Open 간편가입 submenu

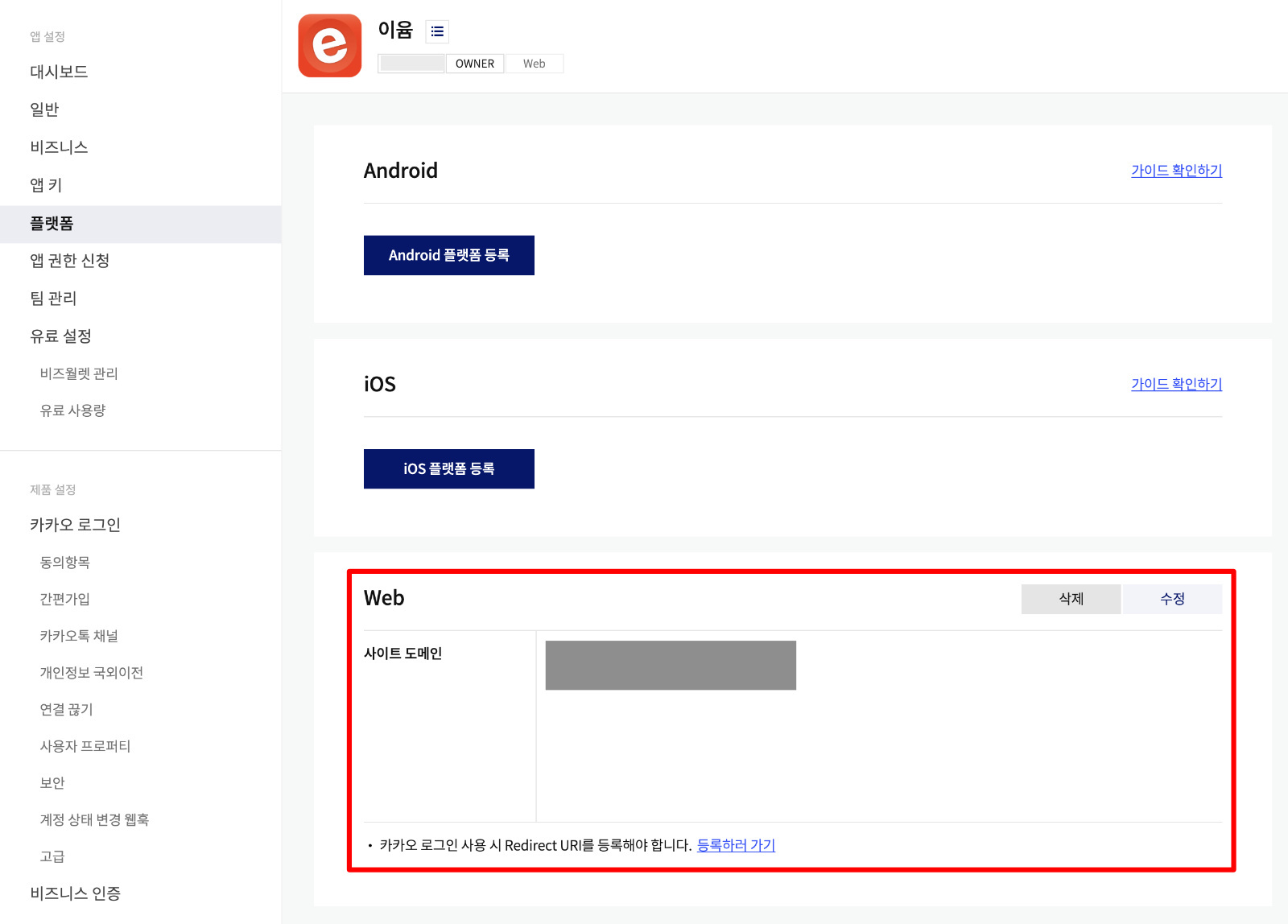tap(65, 599)
